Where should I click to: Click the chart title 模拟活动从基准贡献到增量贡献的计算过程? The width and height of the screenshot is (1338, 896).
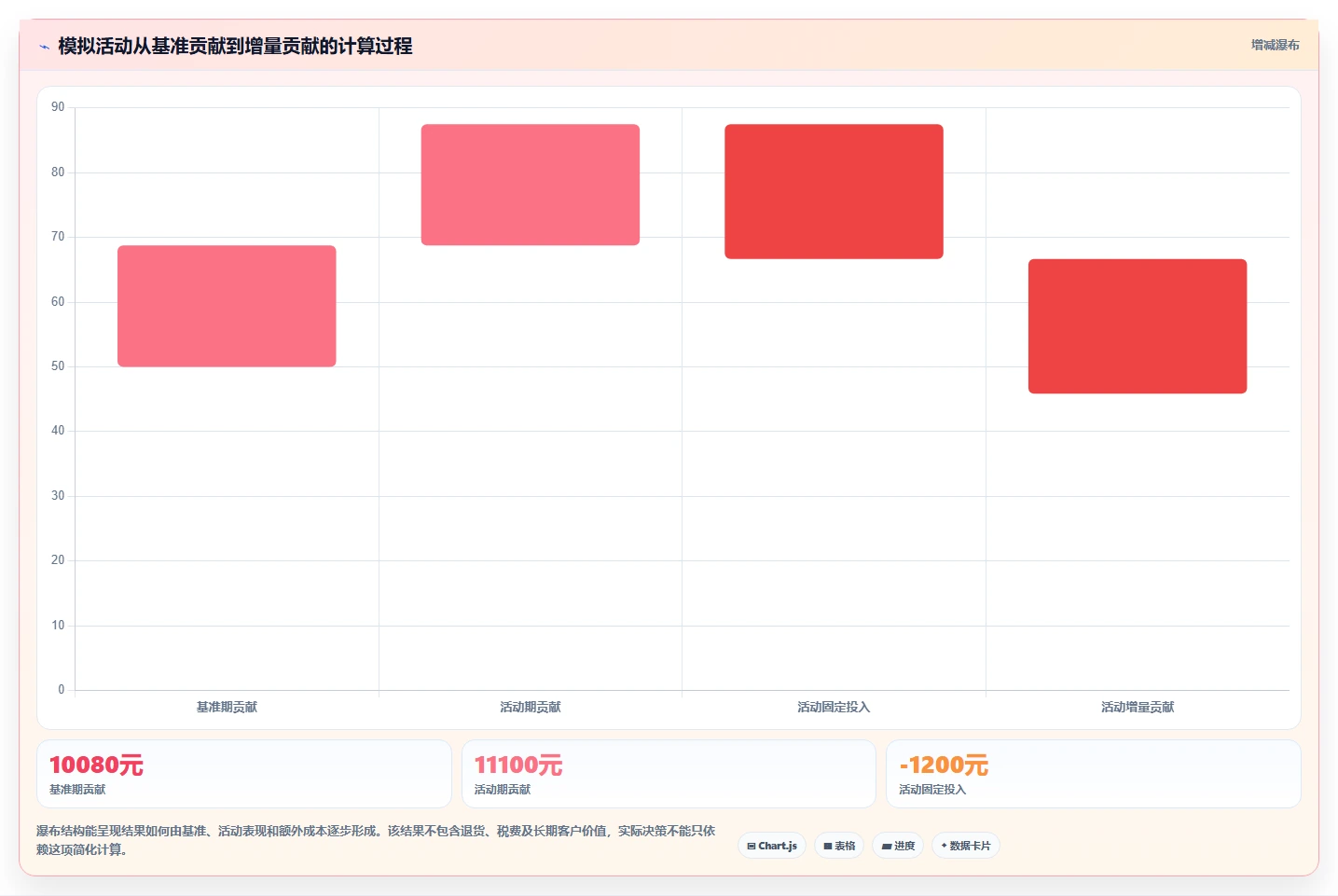(235, 46)
